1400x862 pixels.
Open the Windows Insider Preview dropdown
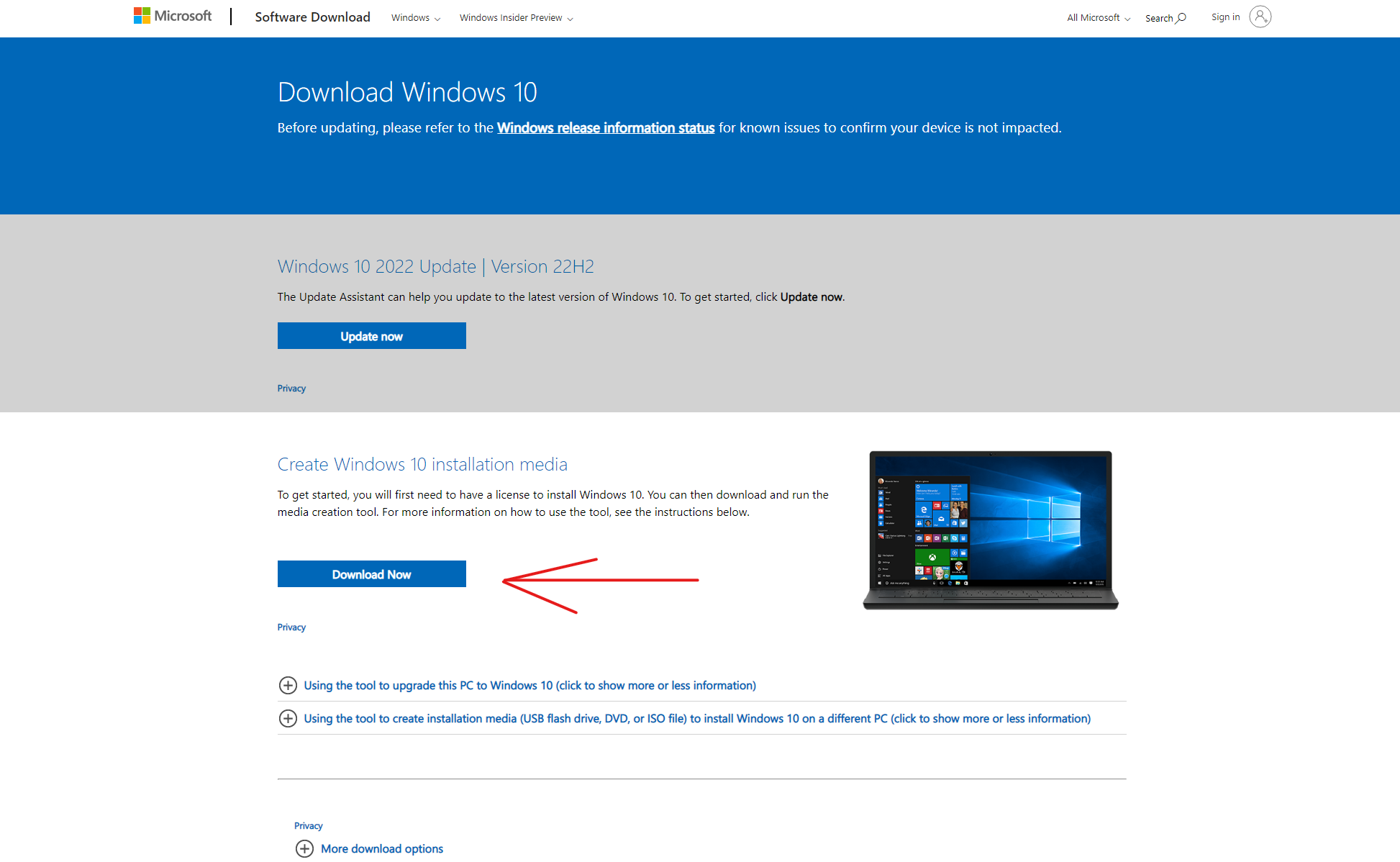[516, 18]
